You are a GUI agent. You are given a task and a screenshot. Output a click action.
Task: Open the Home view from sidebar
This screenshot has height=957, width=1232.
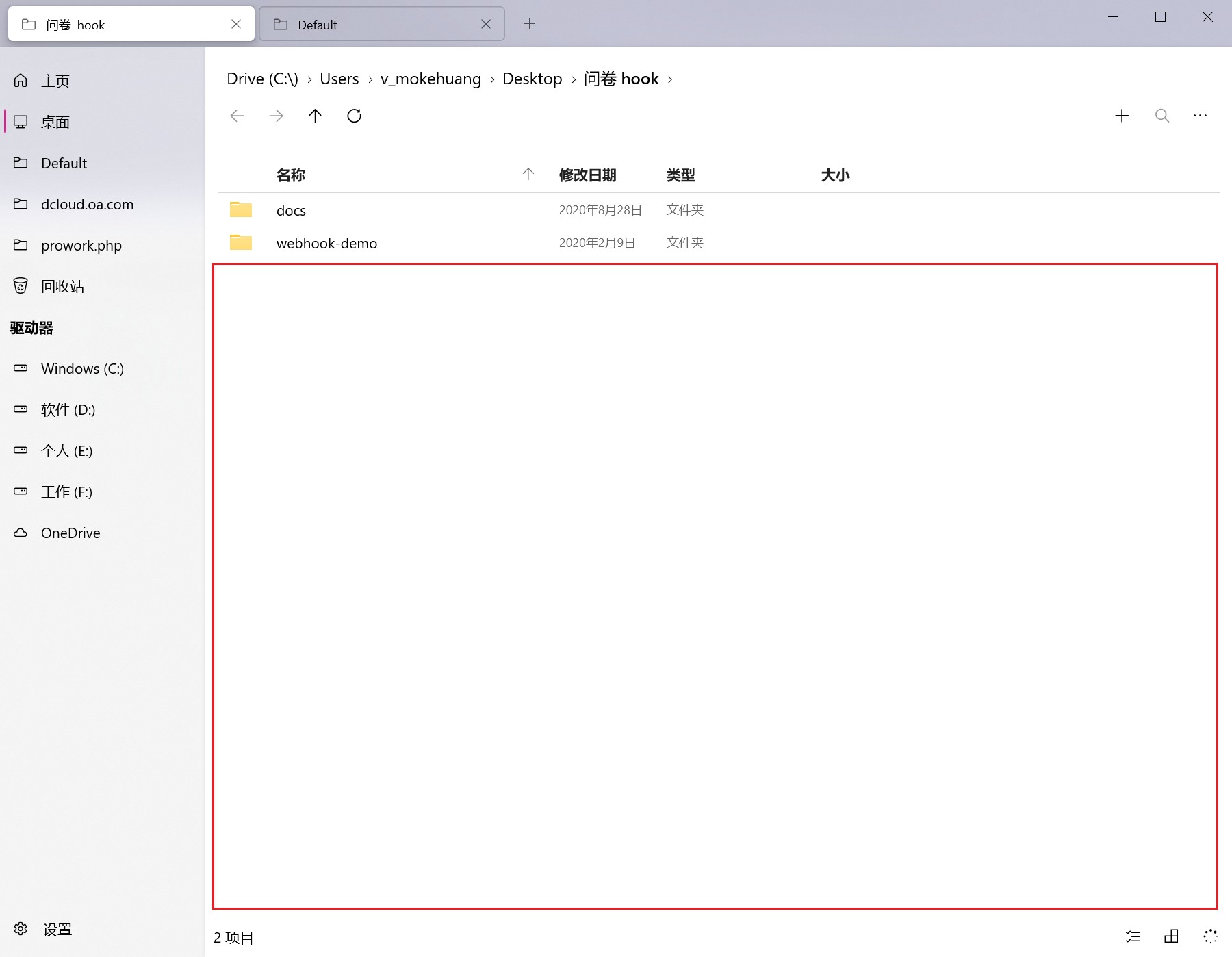55,81
